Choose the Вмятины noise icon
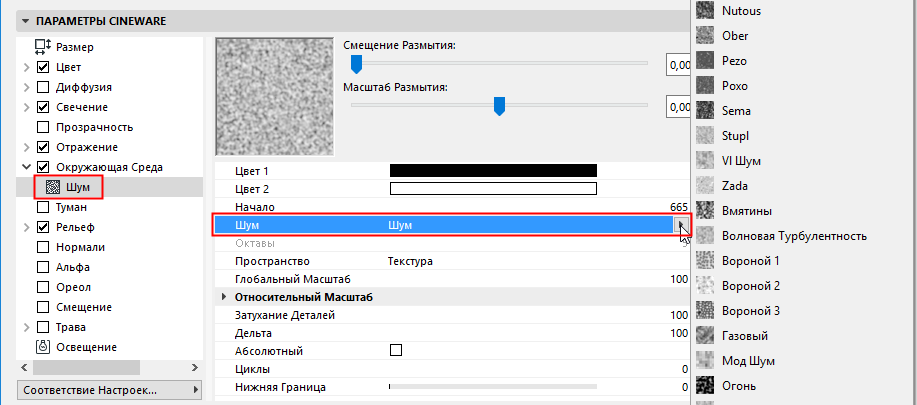The image size is (917, 405). 705,211
